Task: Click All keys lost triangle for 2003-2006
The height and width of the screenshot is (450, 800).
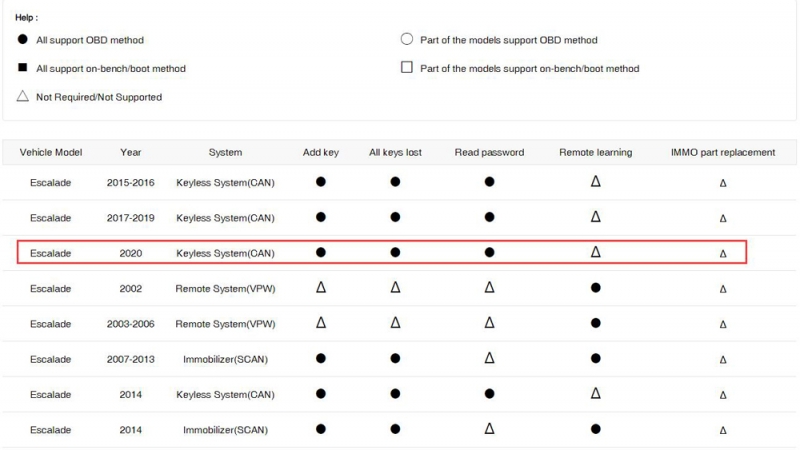Action: pos(395,322)
